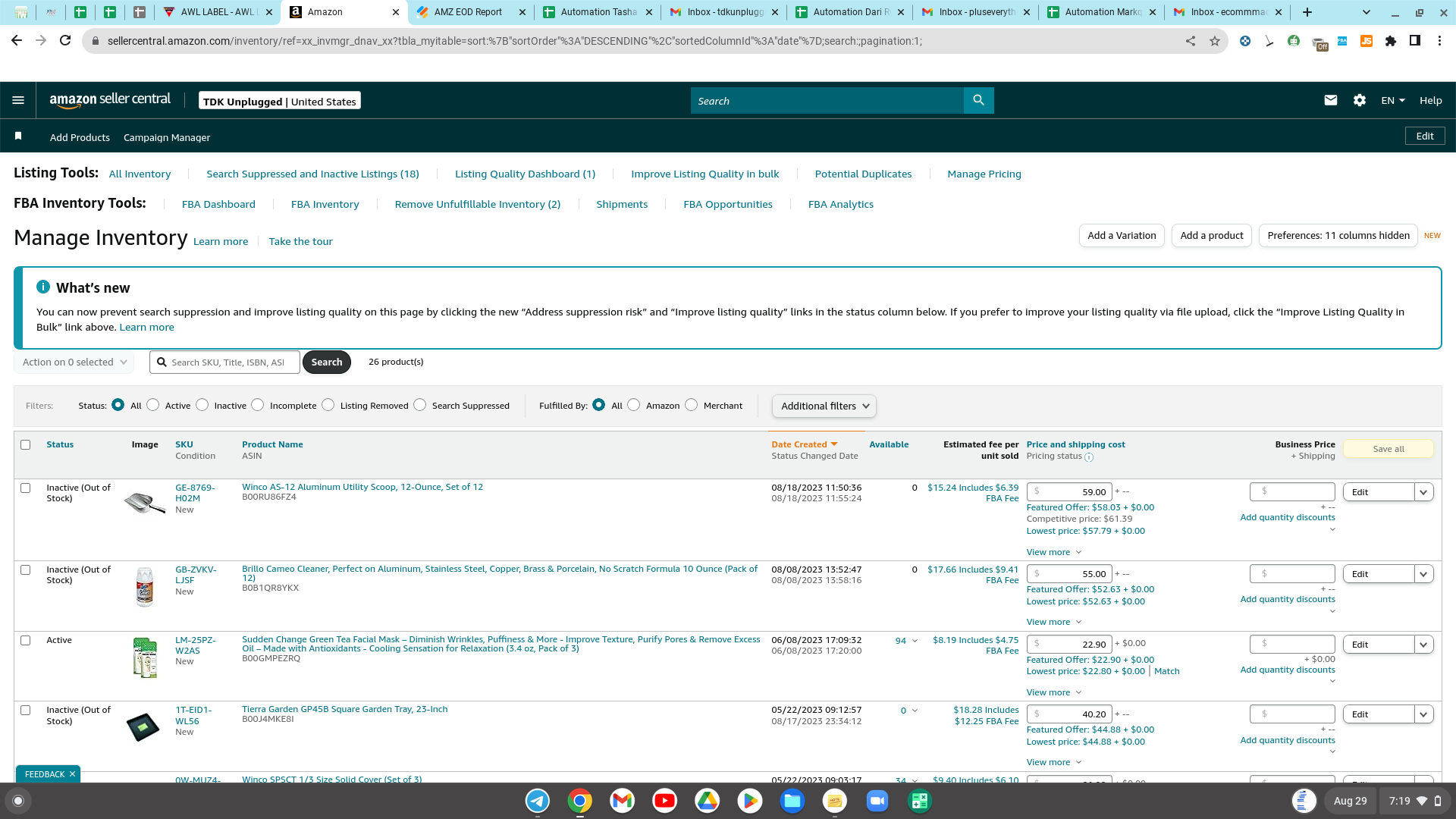Open Gmail from the shelf
Image resolution: width=1456 pixels, height=819 pixels.
(x=623, y=801)
